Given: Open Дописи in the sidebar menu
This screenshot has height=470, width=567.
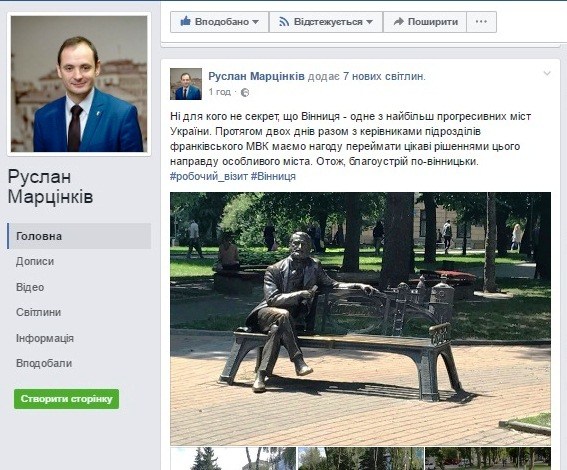Looking at the screenshot, I should [x=35, y=261].
